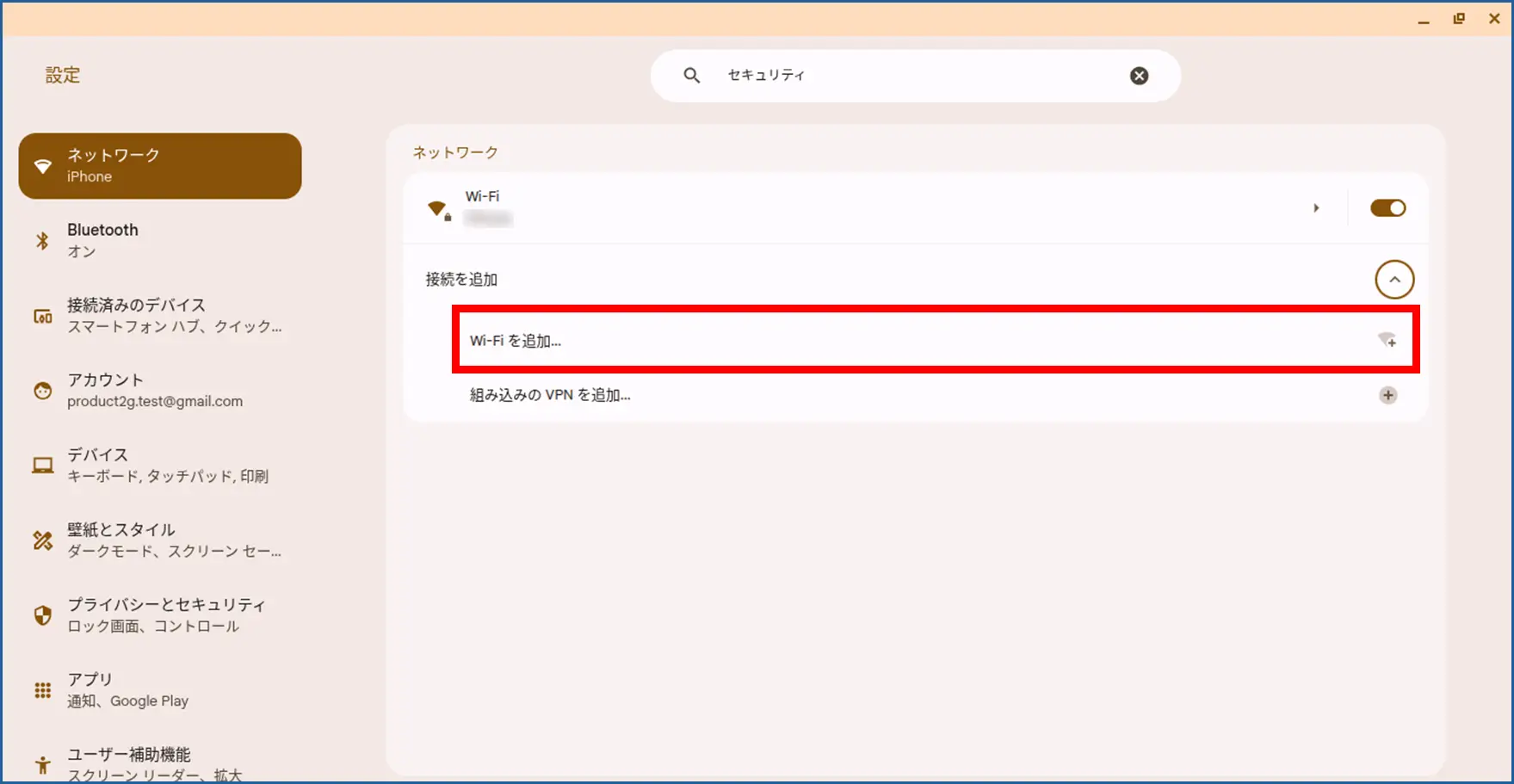
Task: Select 組み込みの VPN を追加 option
Action: [x=550, y=396]
